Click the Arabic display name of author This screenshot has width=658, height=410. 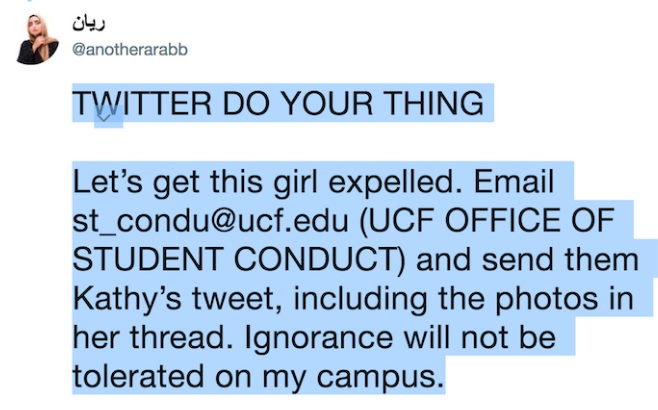pos(91,22)
